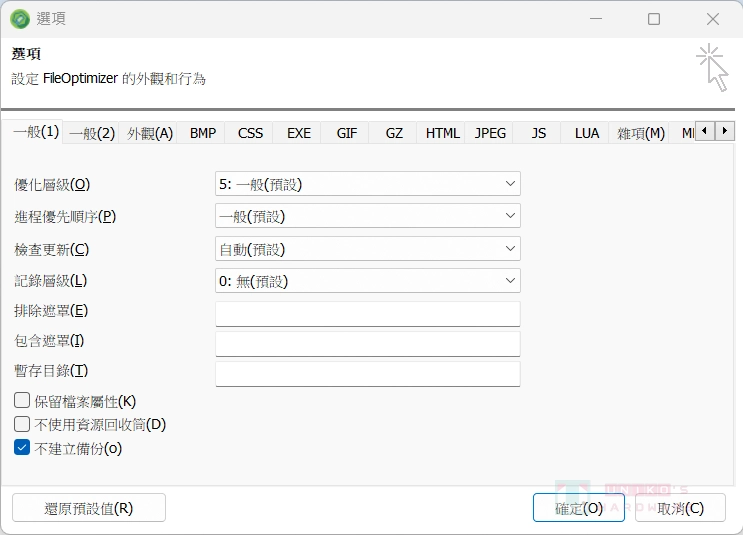Image resolution: width=743 pixels, height=535 pixels.
Task: Open the 優化層級(O) dropdown
Action: (367, 184)
